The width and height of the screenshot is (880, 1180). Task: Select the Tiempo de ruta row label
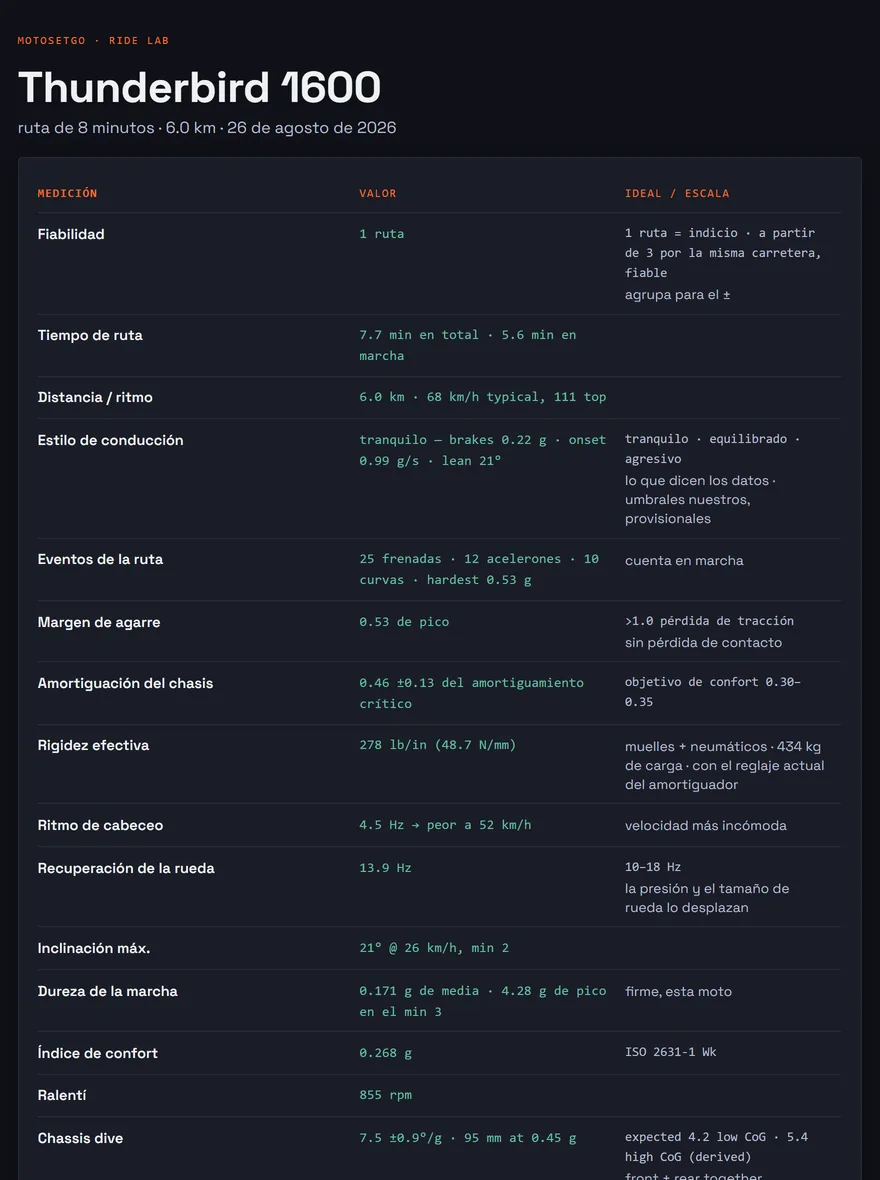pyautogui.click(x=90, y=335)
